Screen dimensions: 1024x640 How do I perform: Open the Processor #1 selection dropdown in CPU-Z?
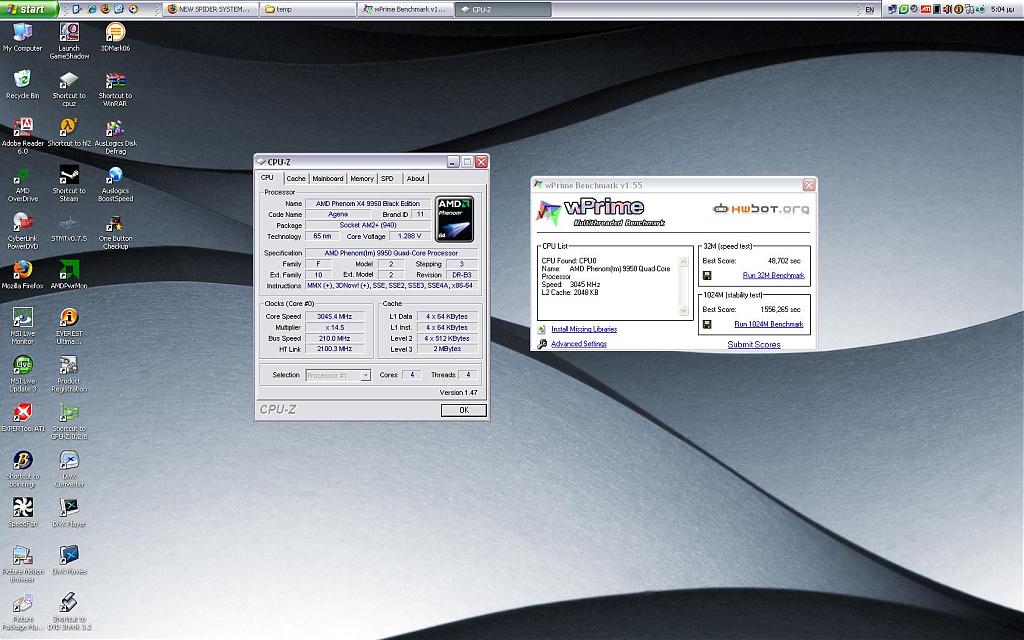[338, 375]
